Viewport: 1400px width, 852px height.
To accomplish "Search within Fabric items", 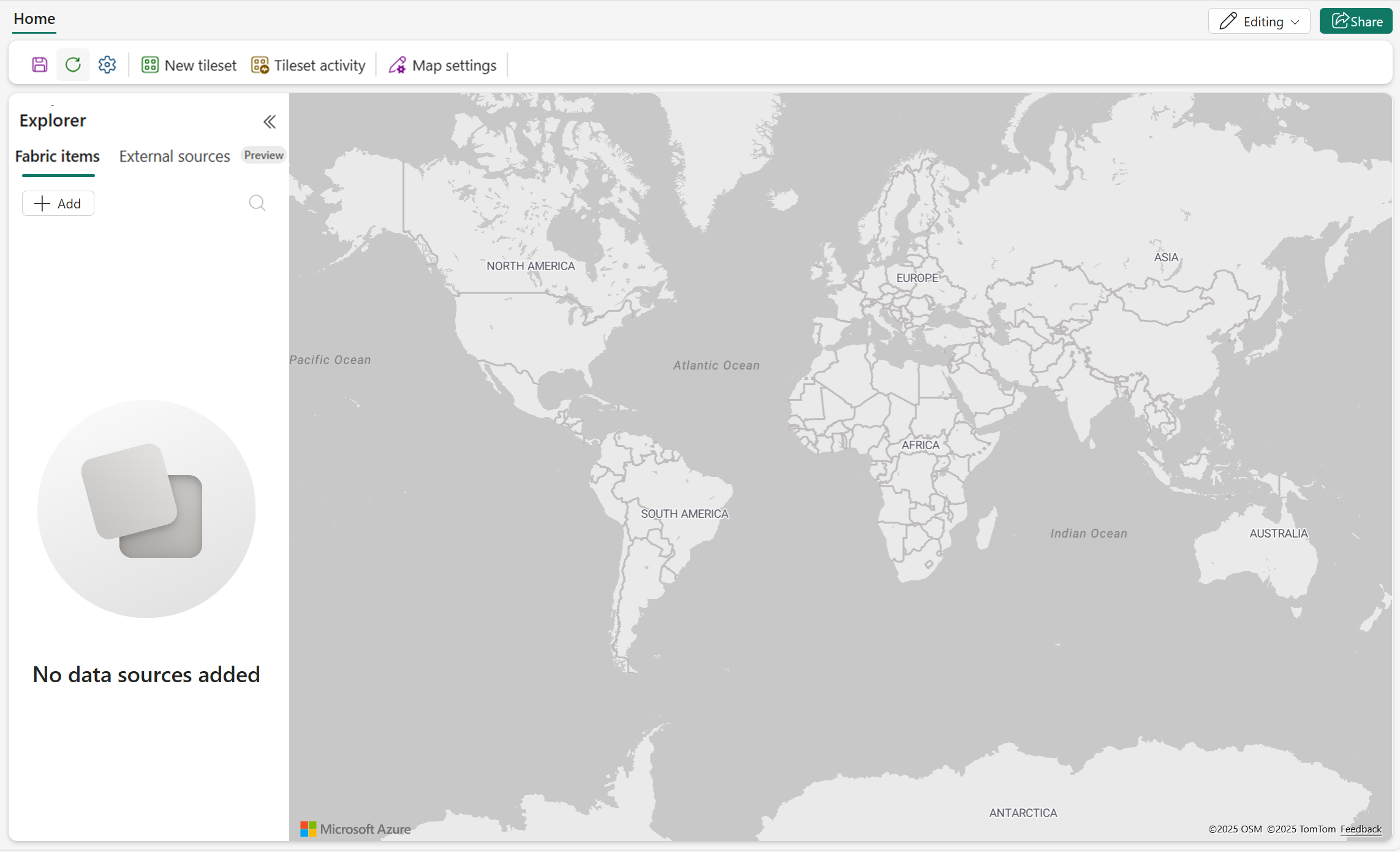I will (257, 203).
